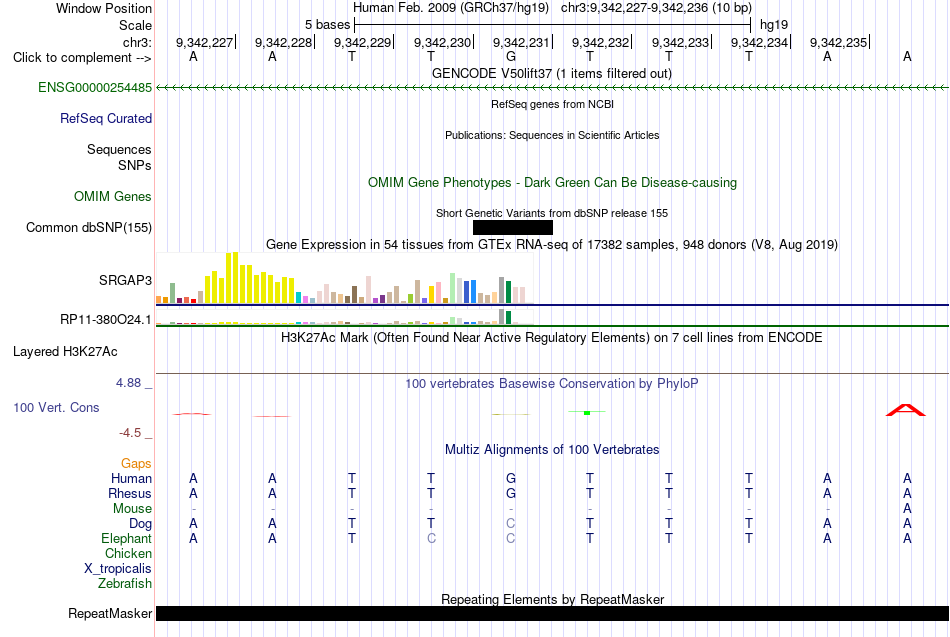Click the GENCODE V50lift37 track title

click(x=551, y=73)
